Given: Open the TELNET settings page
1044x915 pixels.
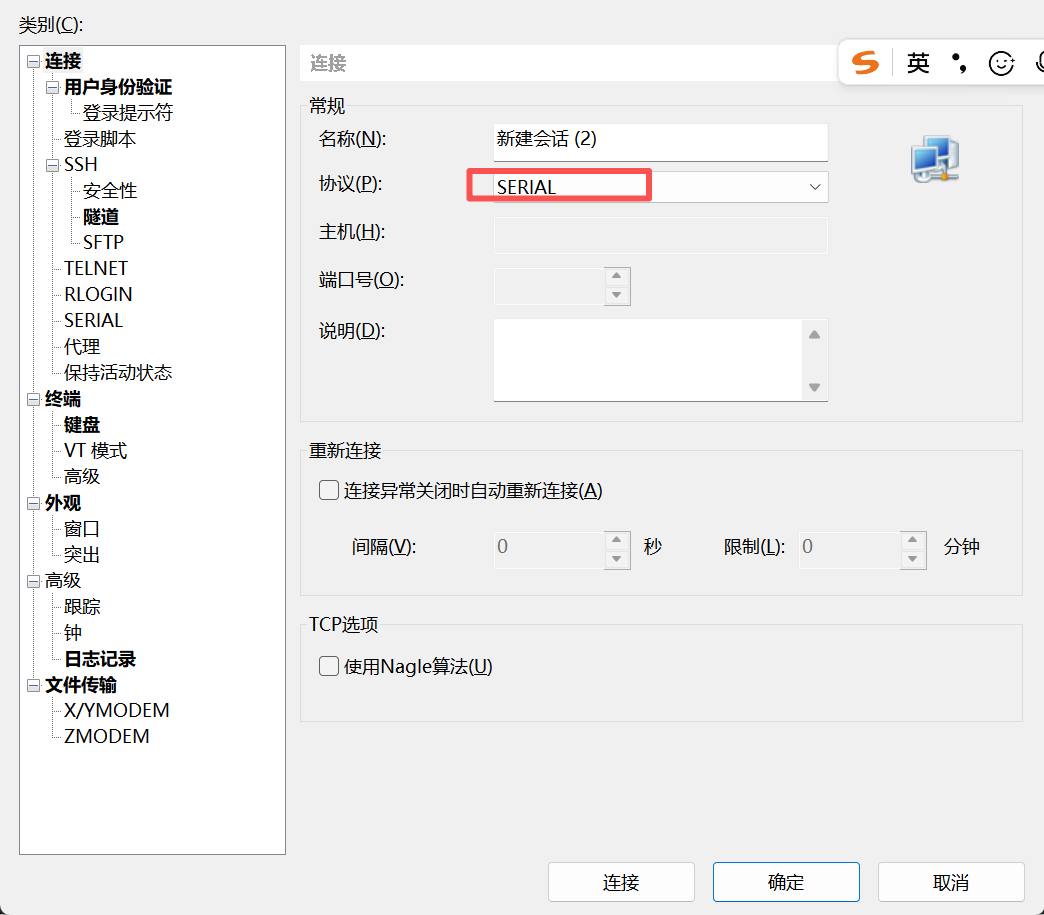Looking at the screenshot, I should click(x=95, y=268).
